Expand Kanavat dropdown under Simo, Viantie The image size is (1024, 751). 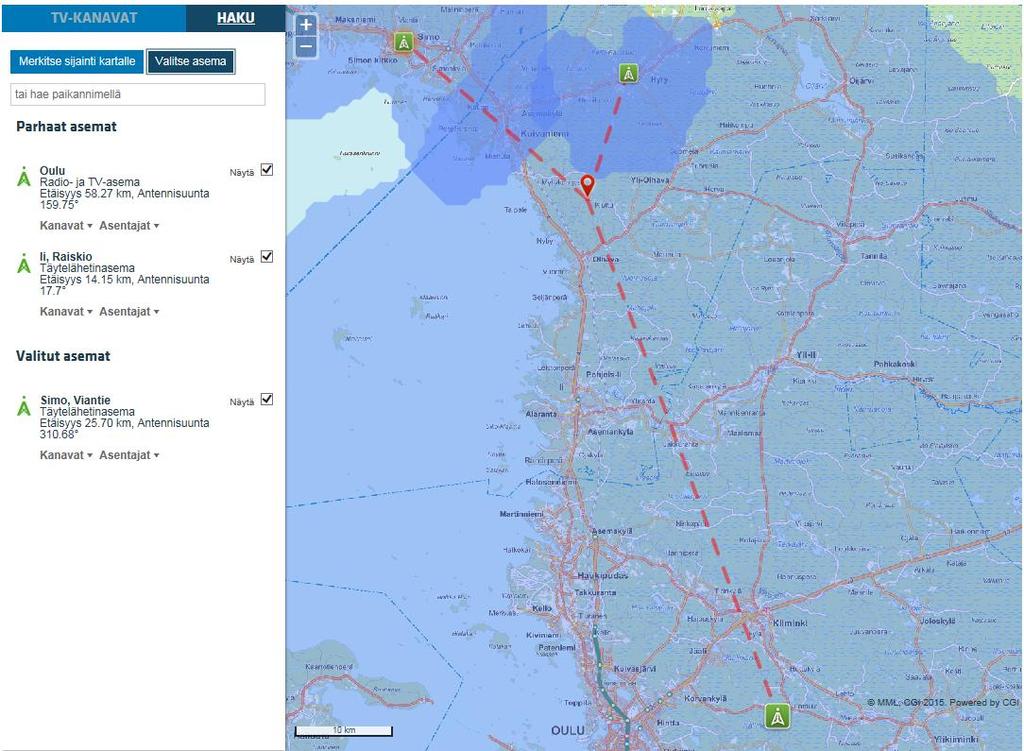point(66,455)
